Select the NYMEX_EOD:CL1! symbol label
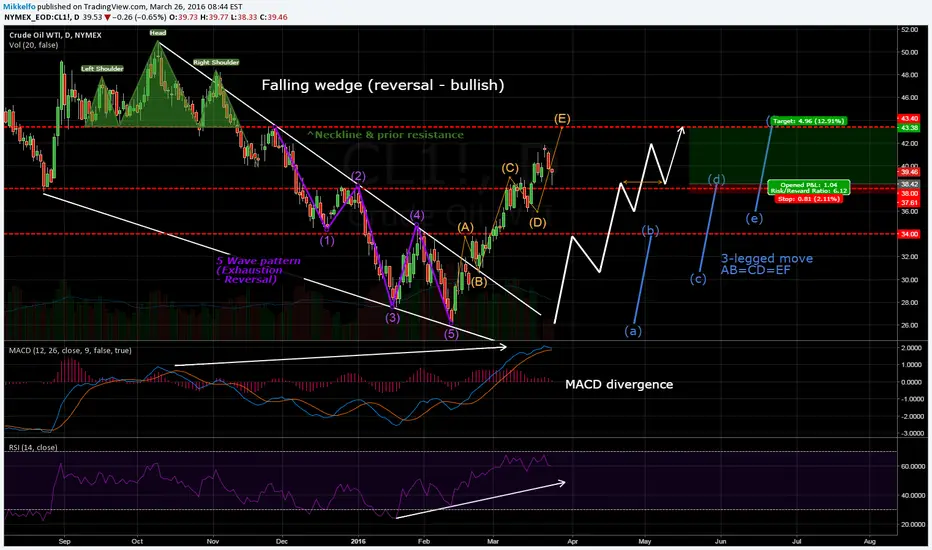 coord(37,17)
